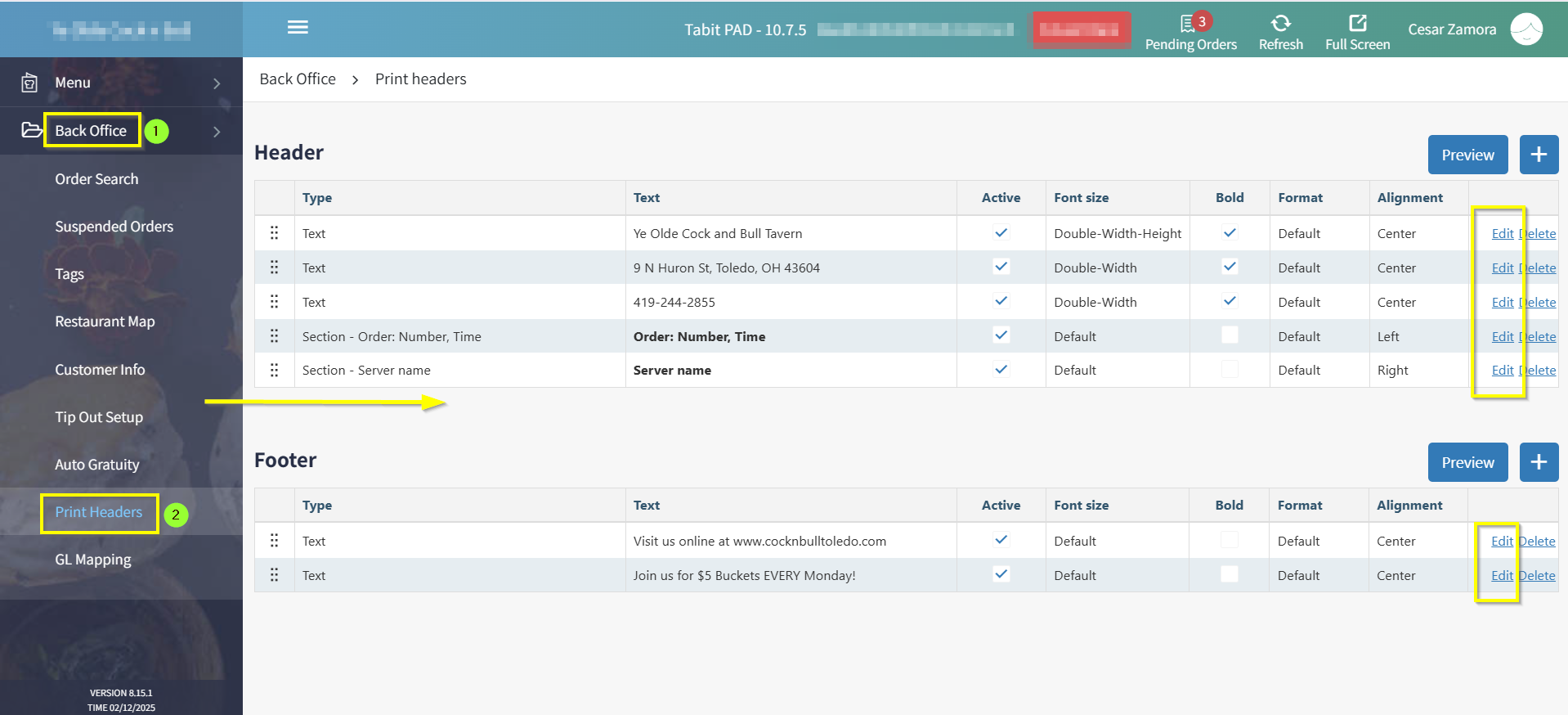Add a new Footer row with plus
Image resolution: width=1568 pixels, height=715 pixels.
coord(1539,462)
